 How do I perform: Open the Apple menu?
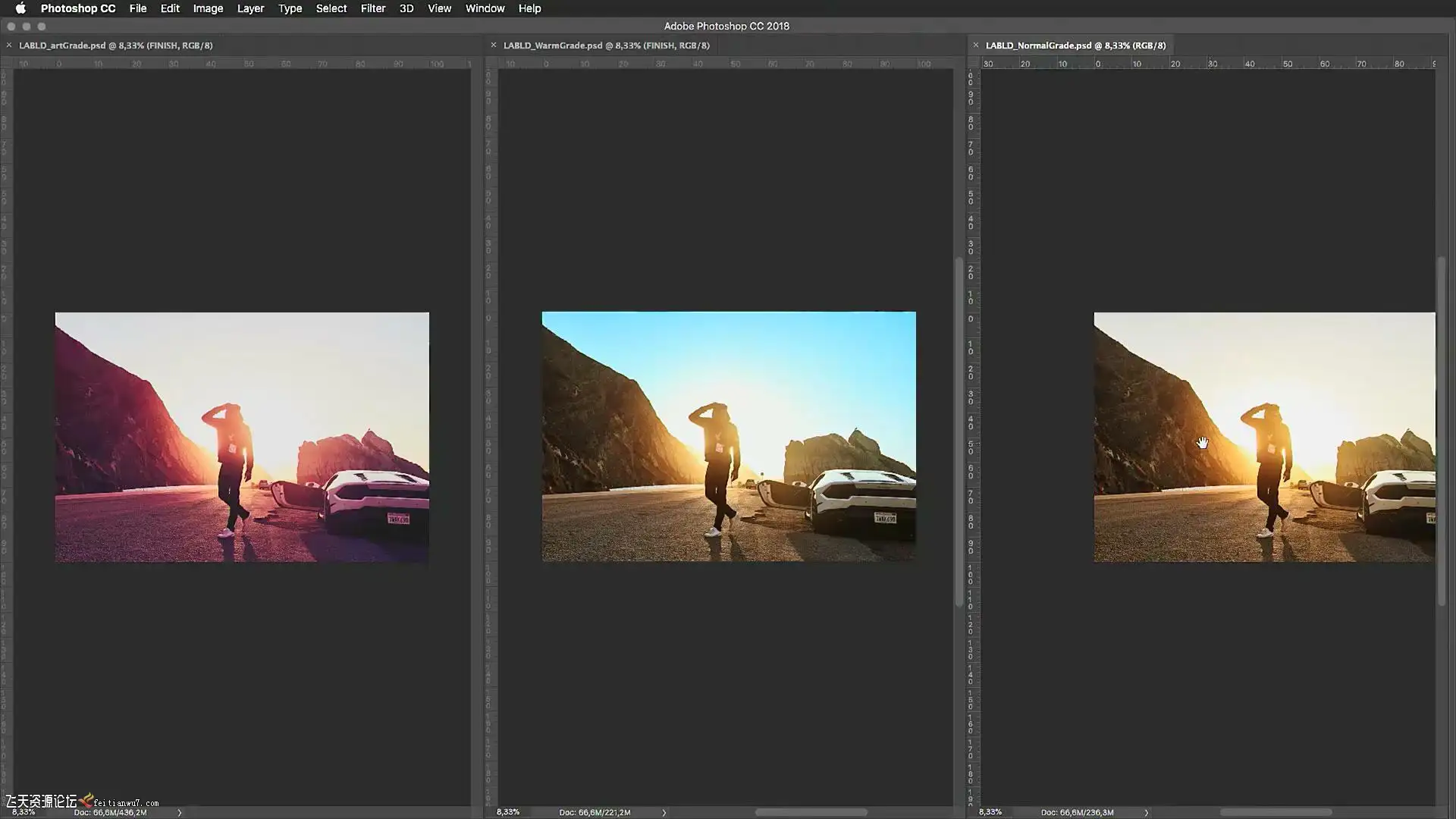(20, 8)
